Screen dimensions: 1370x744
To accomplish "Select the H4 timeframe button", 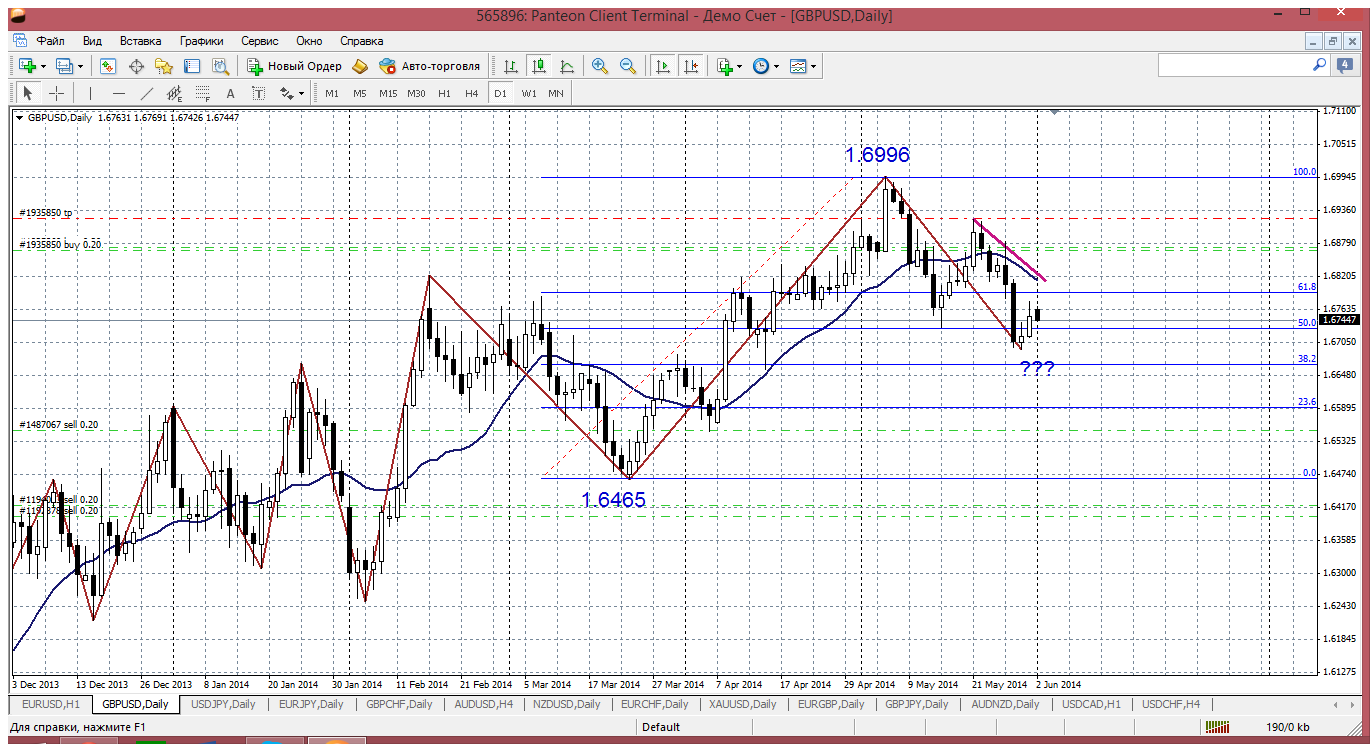I will (x=472, y=93).
